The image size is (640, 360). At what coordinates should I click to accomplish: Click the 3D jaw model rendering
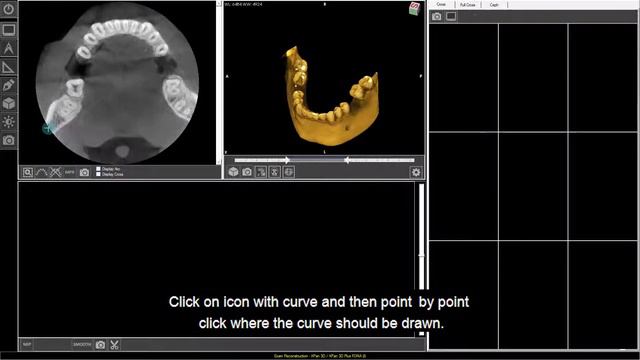coord(332,97)
